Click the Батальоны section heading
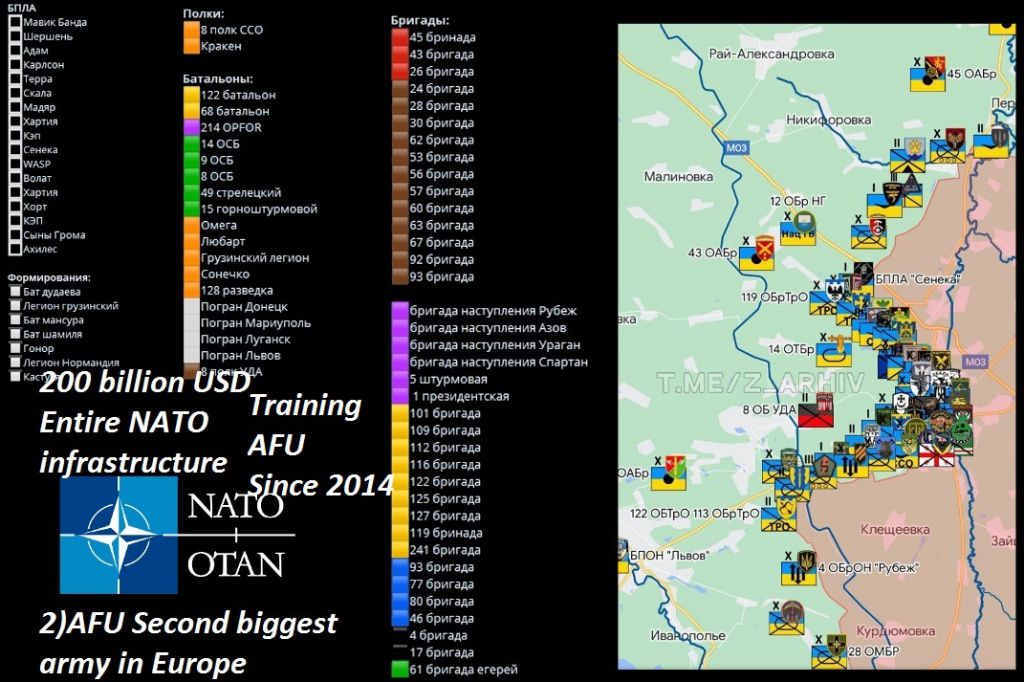This screenshot has width=1024, height=682. (x=217, y=78)
